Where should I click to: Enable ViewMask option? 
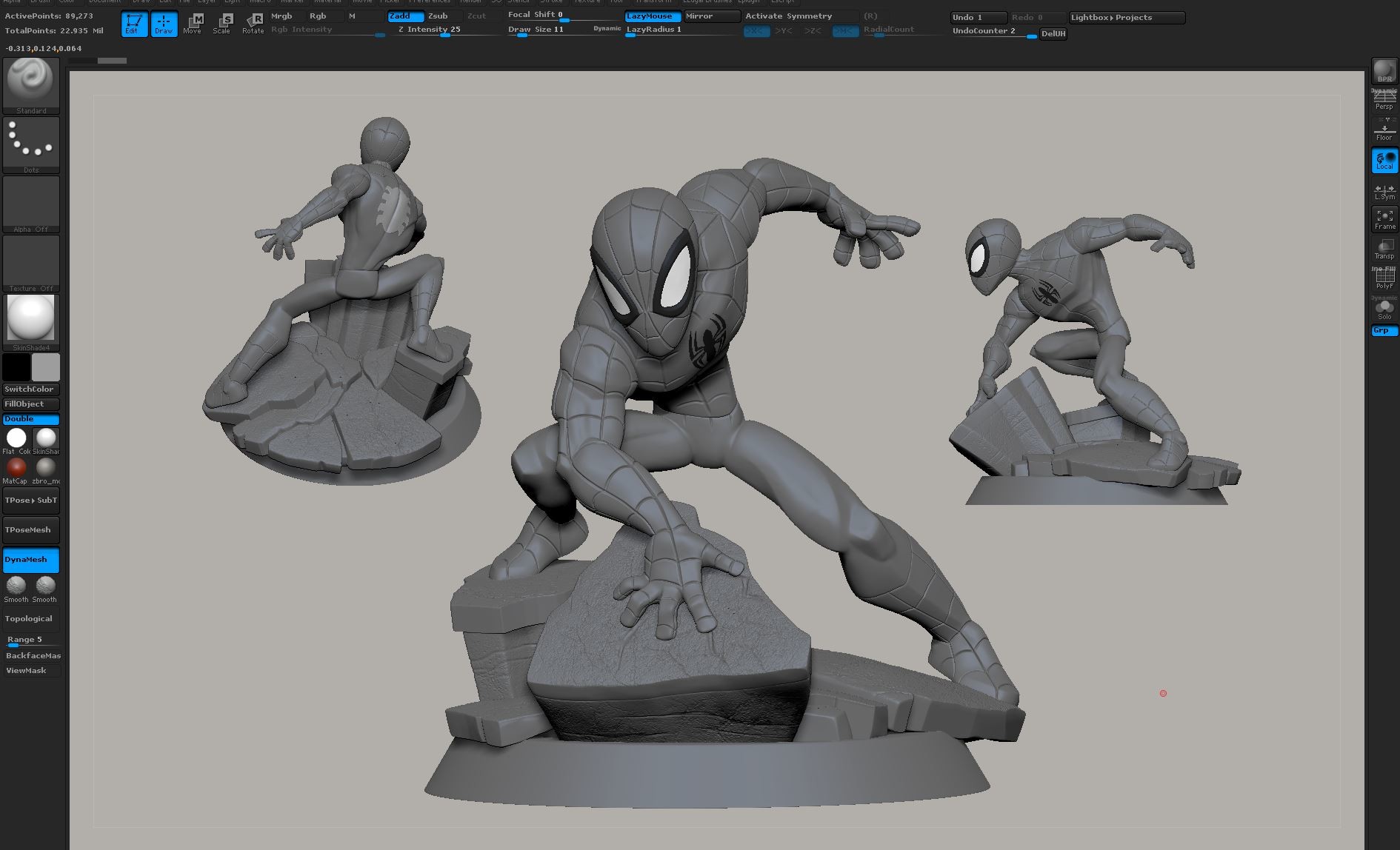tap(32, 671)
